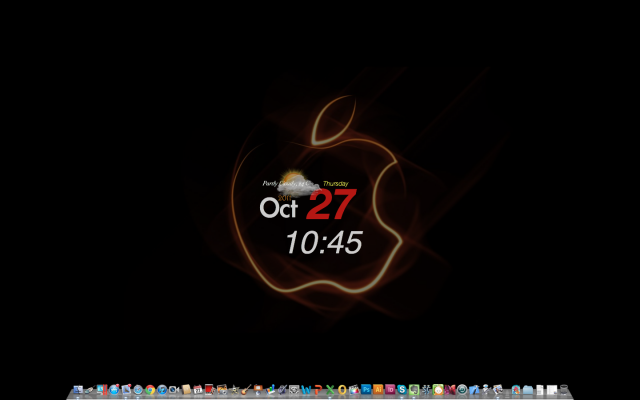
Task: Open Skype from the dock
Action: point(402,390)
